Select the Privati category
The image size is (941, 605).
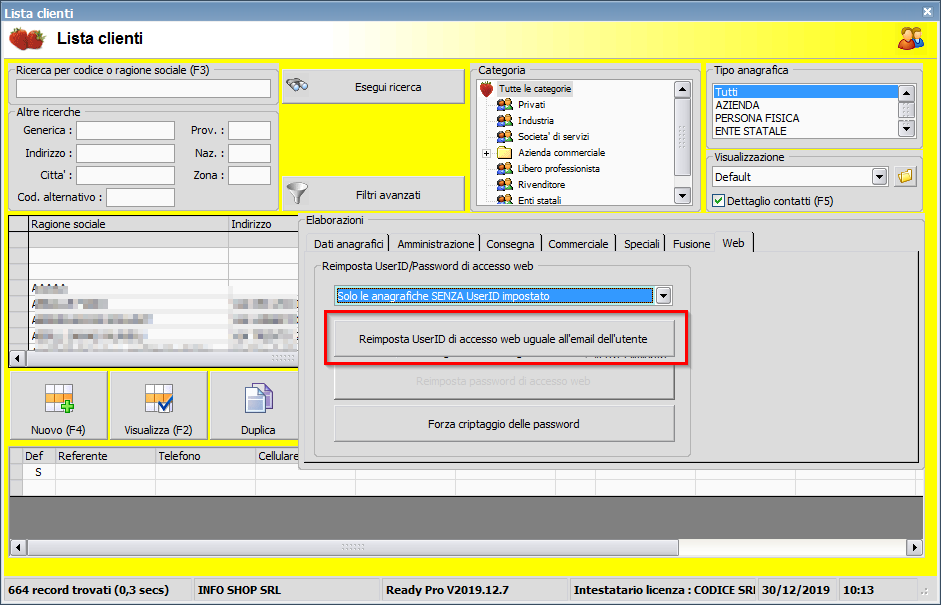pyautogui.click(x=532, y=105)
